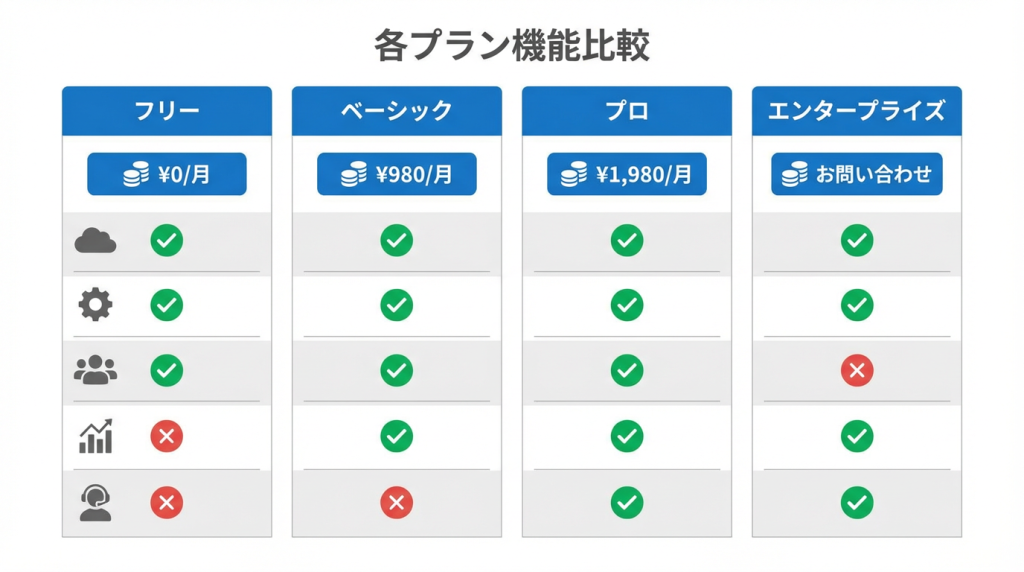The width and height of the screenshot is (1024, 572).
Task: Click the cloud storage feature icon
Action: pos(95,241)
